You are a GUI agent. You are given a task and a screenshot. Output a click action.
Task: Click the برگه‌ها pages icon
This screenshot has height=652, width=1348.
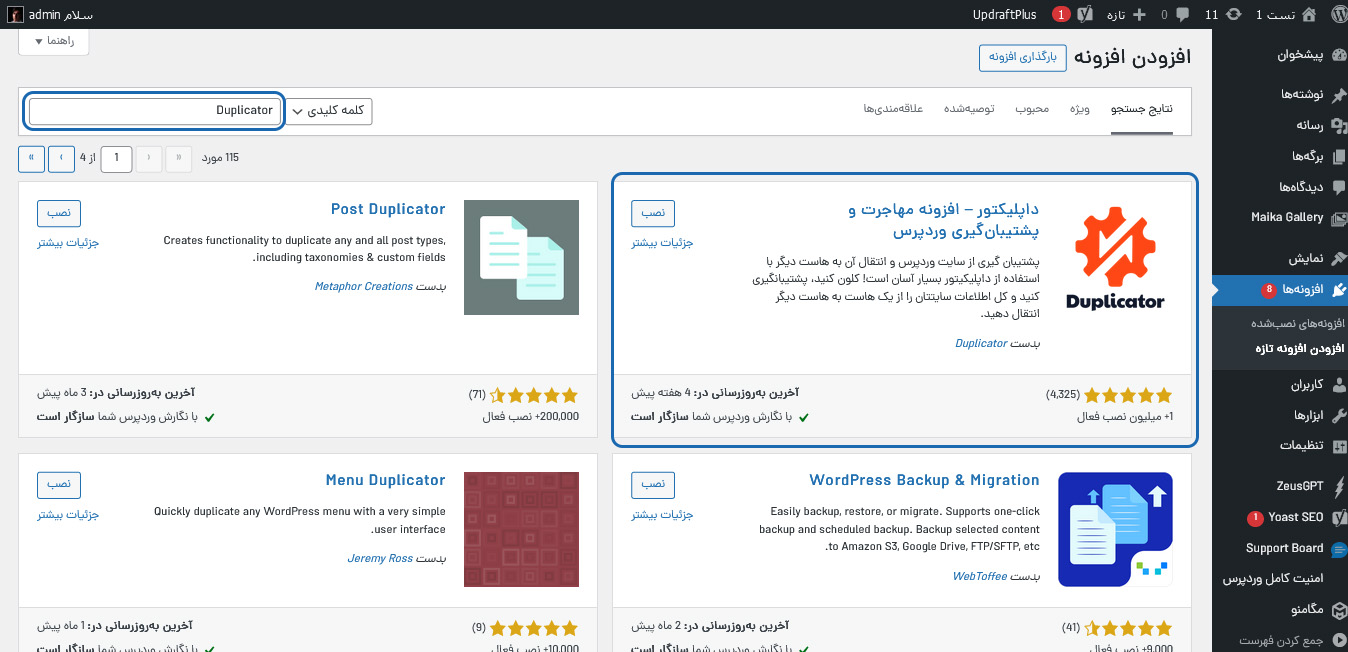click(x=1339, y=156)
